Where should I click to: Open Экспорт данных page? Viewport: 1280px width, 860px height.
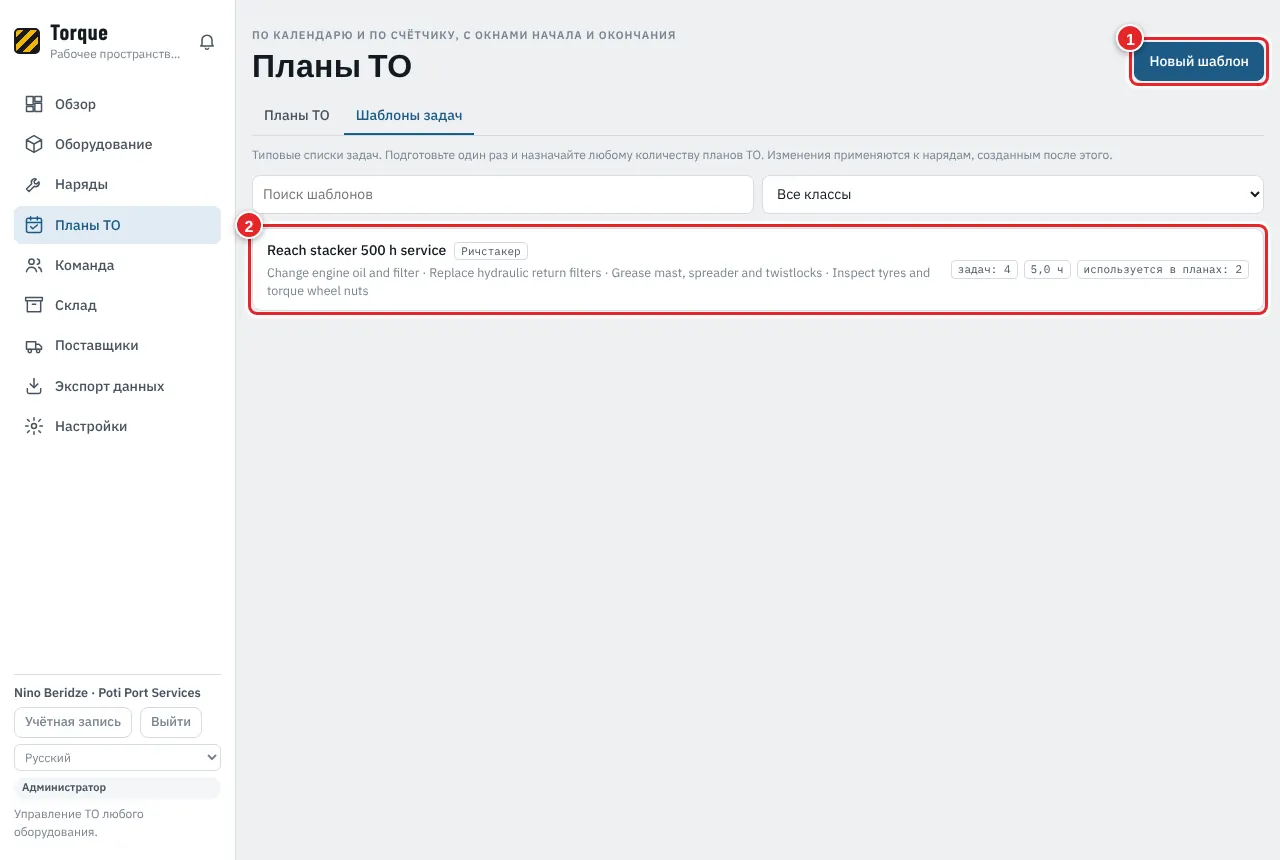(x=117, y=386)
